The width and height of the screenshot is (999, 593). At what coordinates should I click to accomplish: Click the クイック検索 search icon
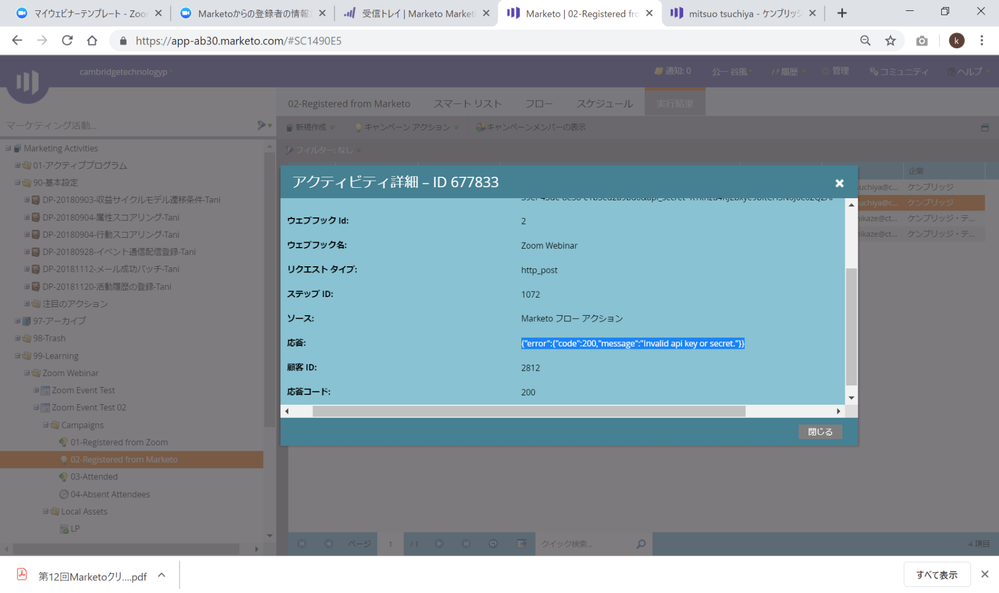[x=641, y=544]
